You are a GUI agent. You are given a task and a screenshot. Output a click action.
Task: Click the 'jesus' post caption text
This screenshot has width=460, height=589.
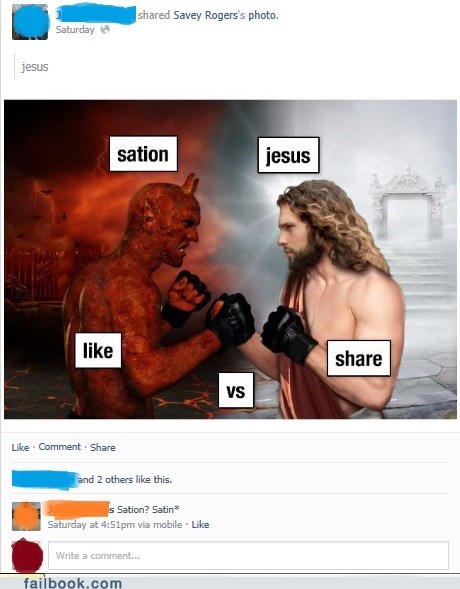pos(35,67)
